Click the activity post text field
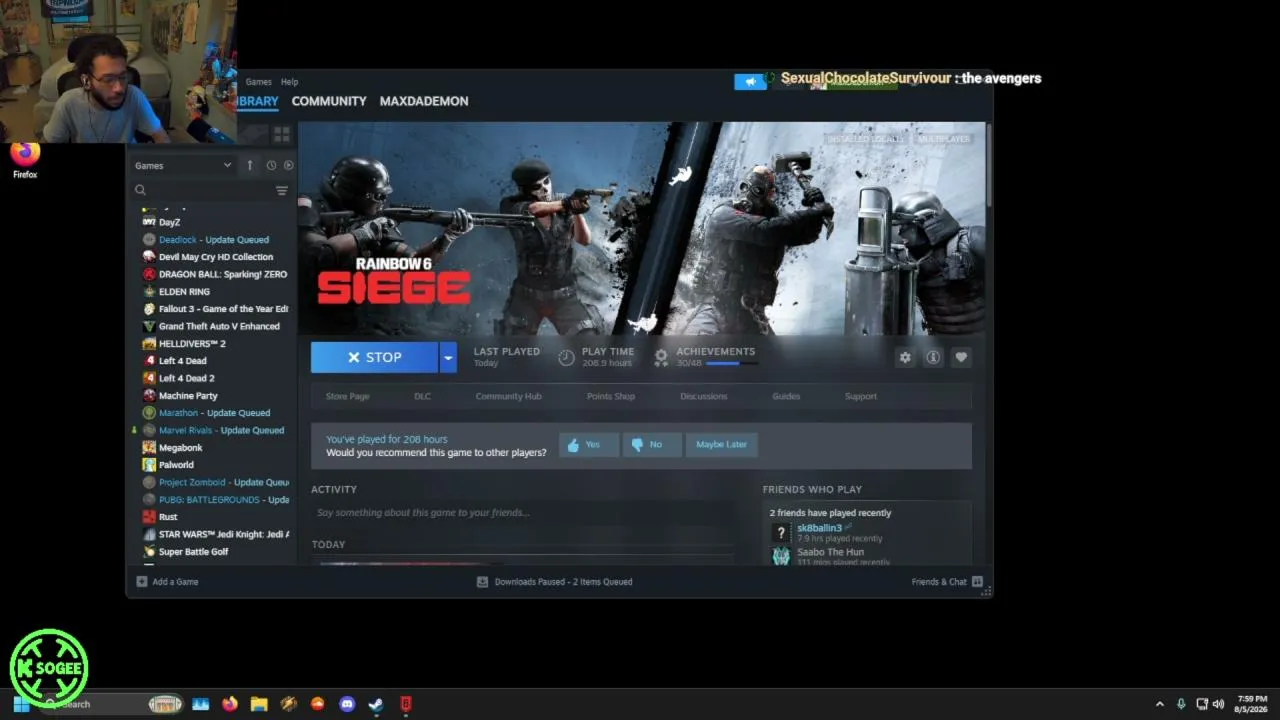The image size is (1280, 720). tap(523, 513)
